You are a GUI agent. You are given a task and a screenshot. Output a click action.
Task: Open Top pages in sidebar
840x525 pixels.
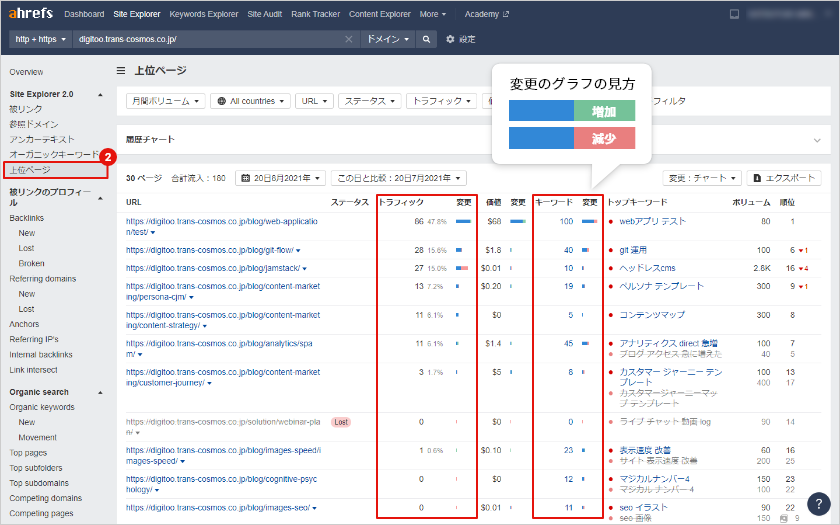(28, 453)
